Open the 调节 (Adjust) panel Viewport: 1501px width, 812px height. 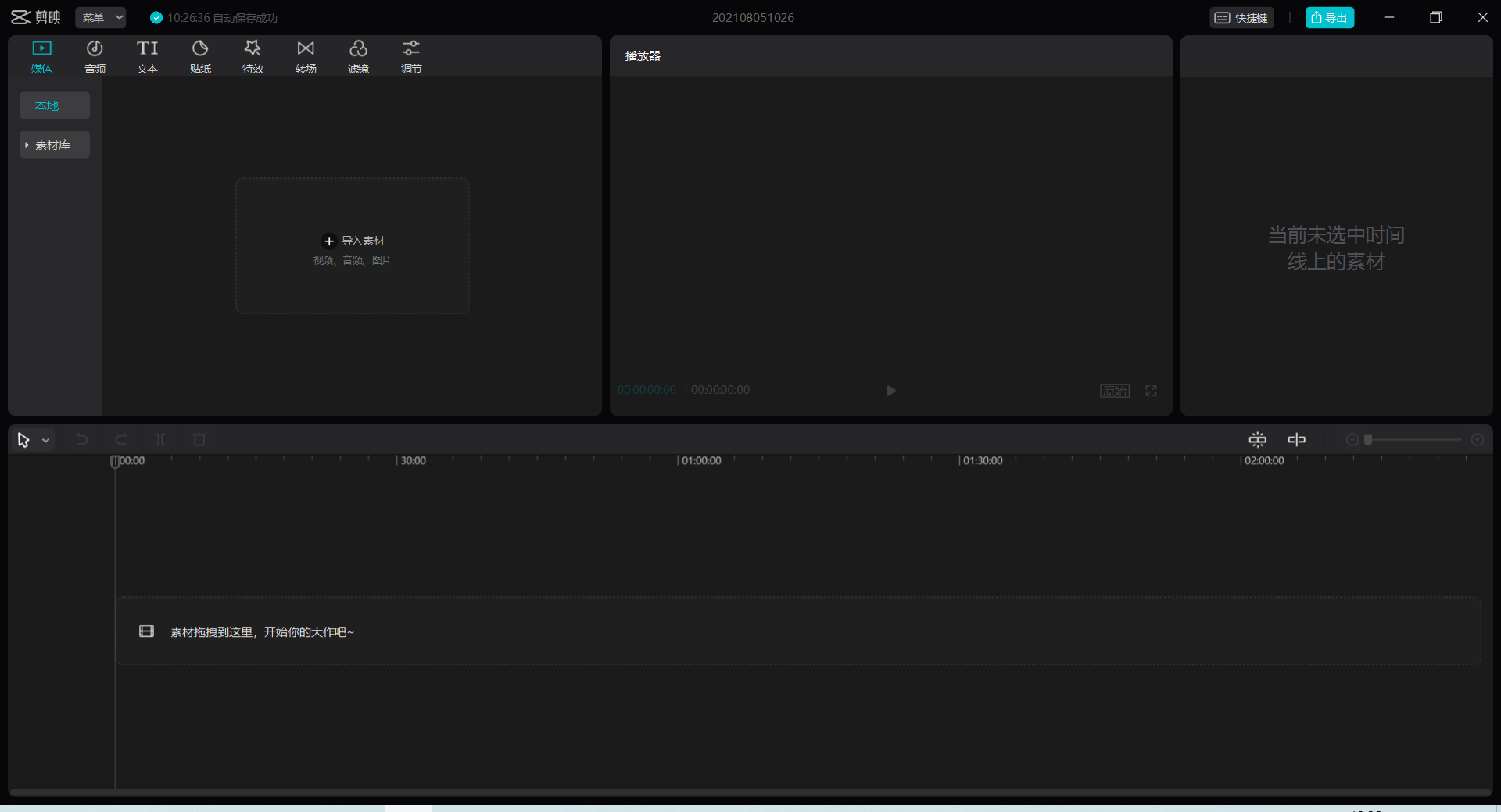click(411, 57)
